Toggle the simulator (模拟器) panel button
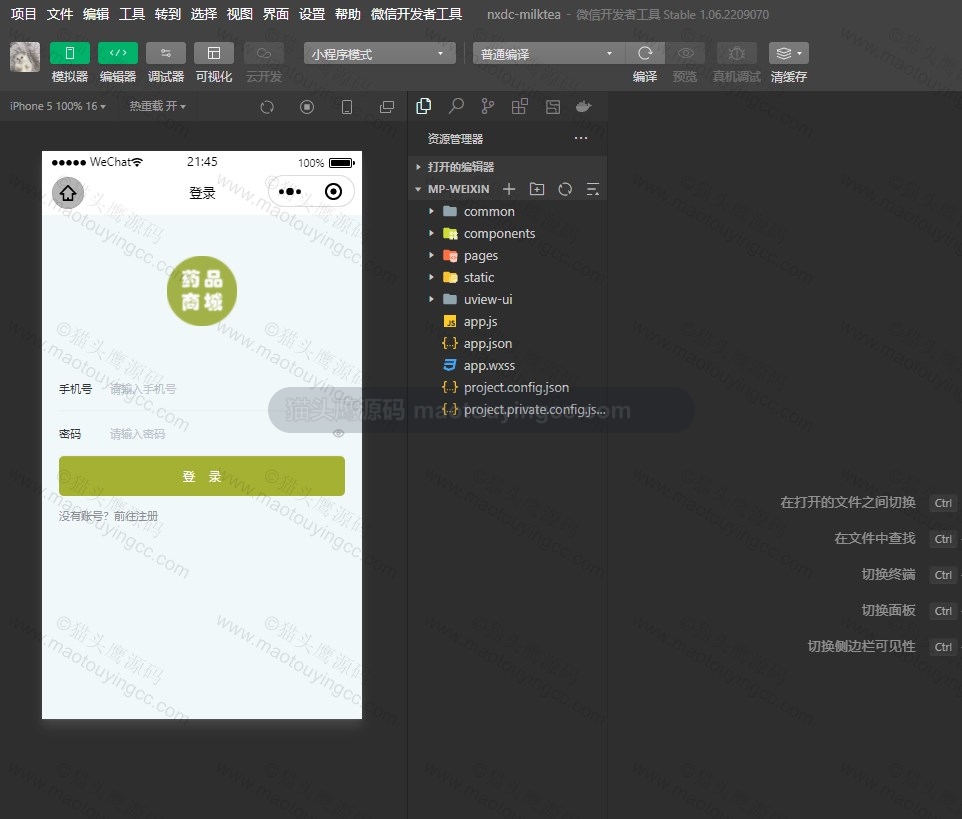 point(69,53)
